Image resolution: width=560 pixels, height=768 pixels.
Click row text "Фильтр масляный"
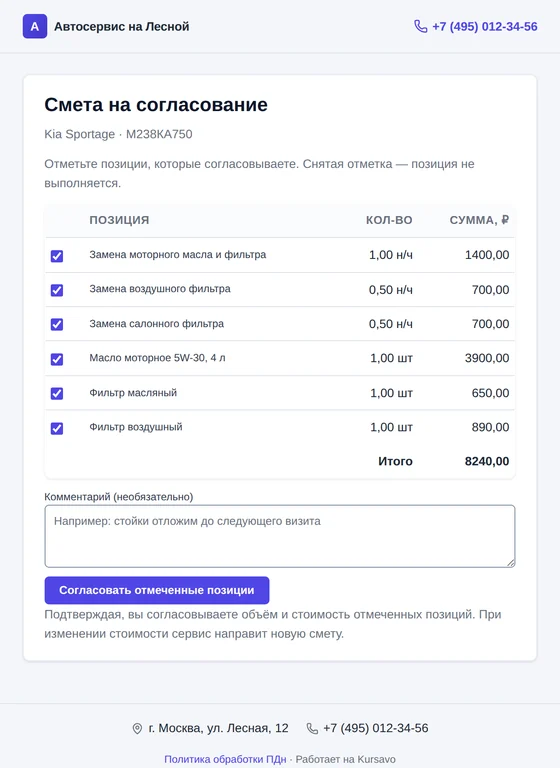click(x=133, y=393)
